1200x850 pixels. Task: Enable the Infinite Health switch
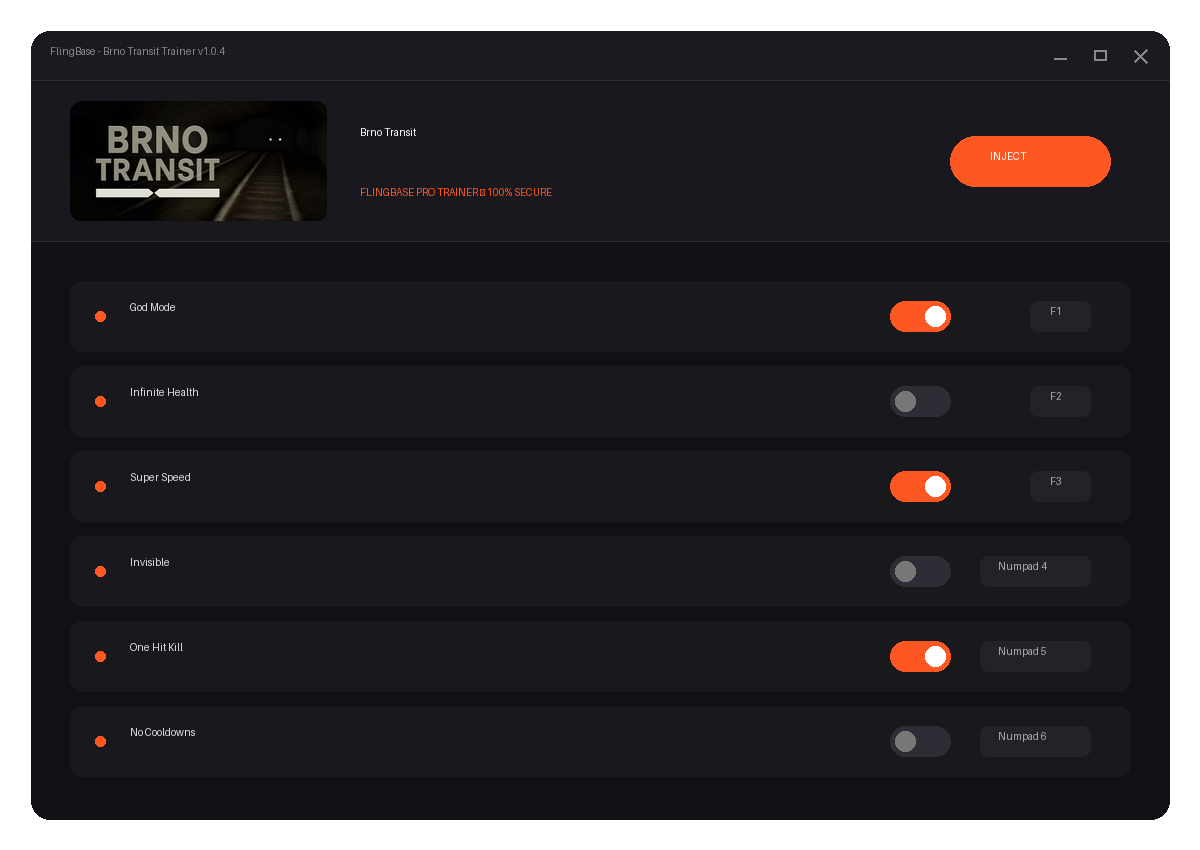pyautogui.click(x=920, y=401)
